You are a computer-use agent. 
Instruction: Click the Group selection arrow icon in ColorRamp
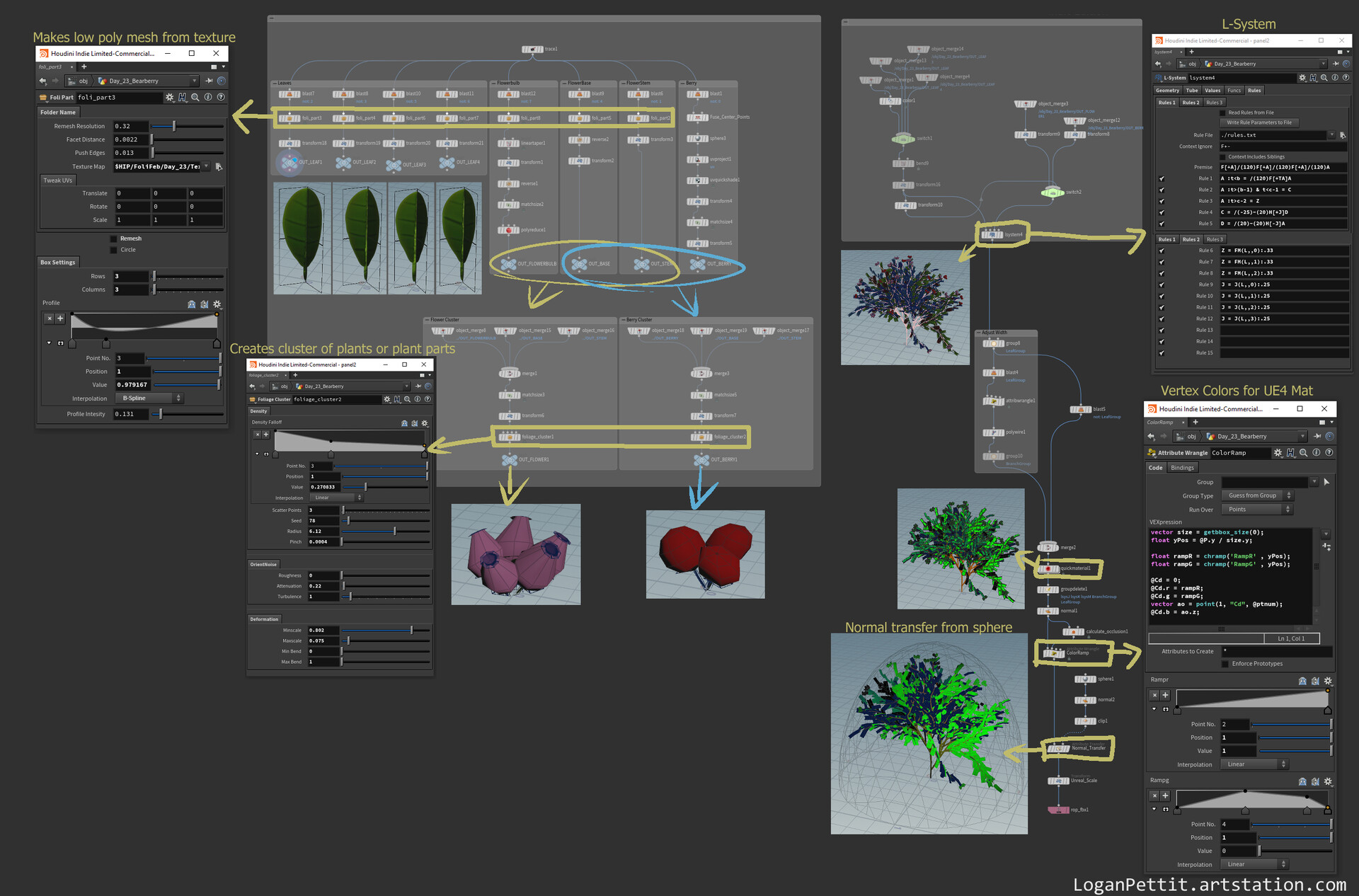click(x=1326, y=482)
